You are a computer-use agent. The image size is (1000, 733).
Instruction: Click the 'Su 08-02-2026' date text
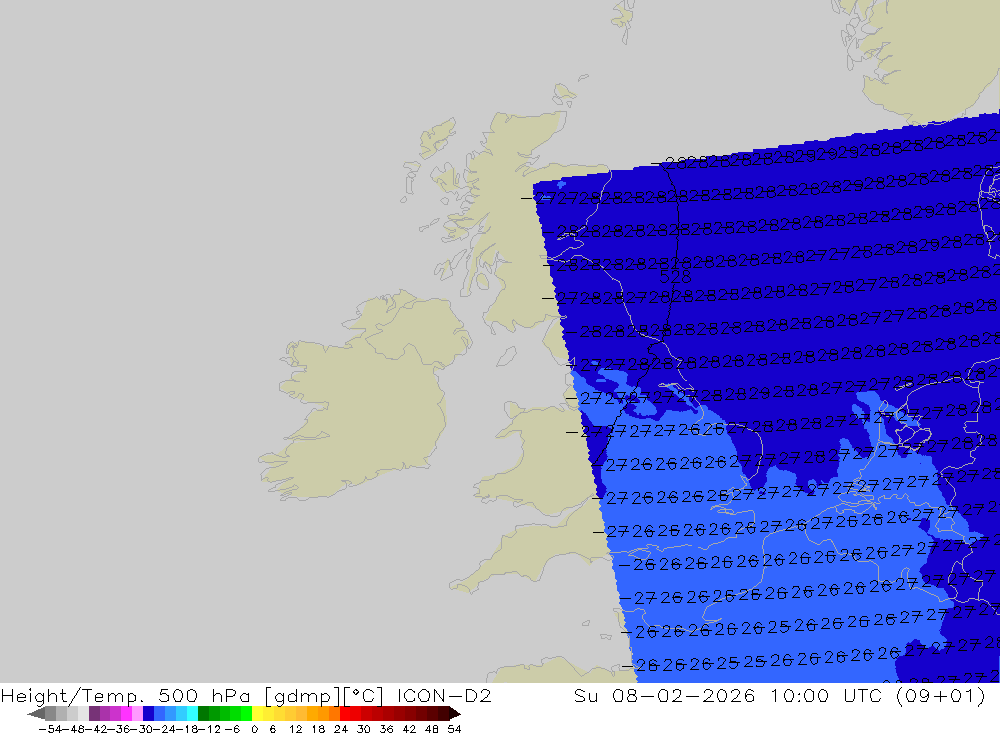click(664, 695)
